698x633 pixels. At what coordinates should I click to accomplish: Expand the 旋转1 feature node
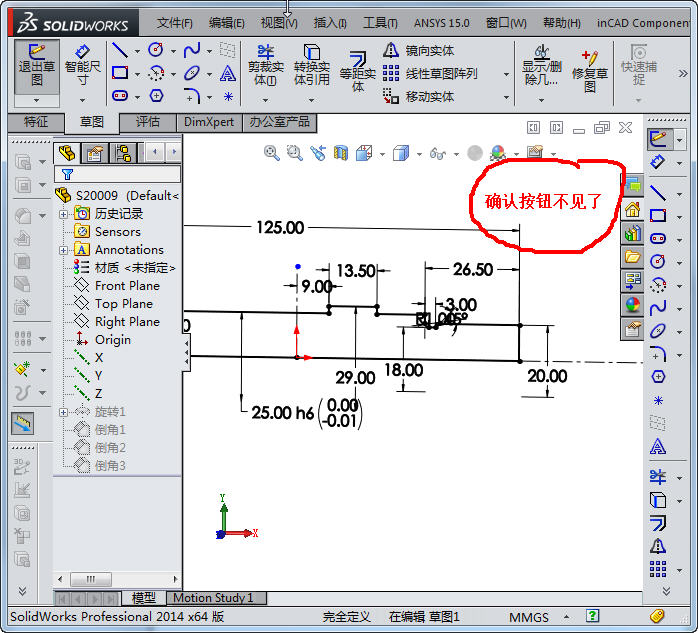point(64,412)
